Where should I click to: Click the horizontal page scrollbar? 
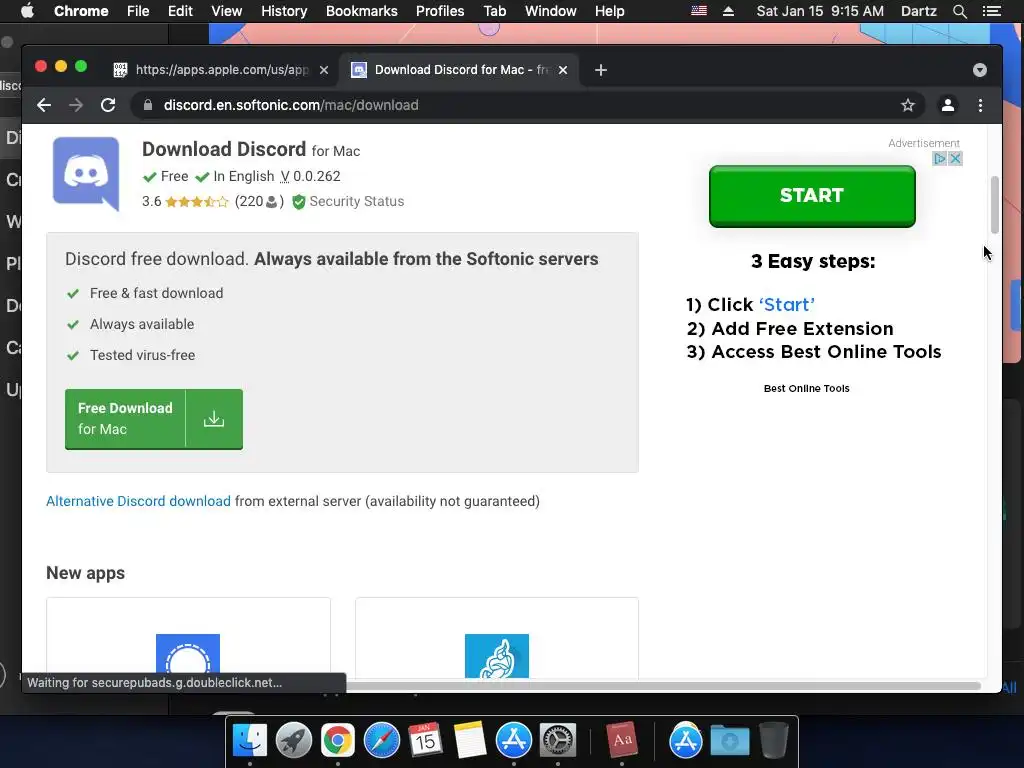(663, 685)
